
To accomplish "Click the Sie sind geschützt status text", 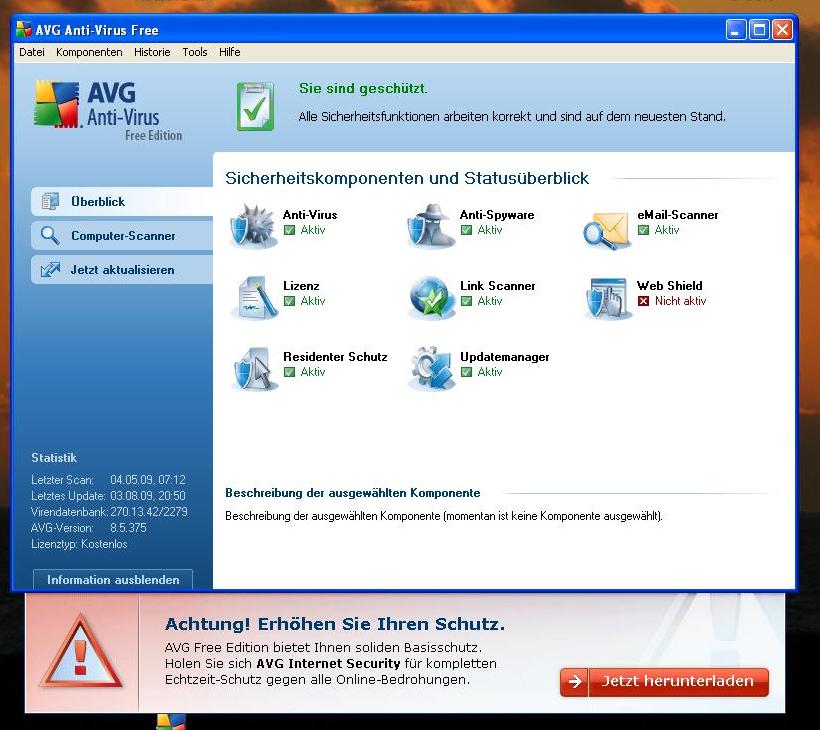I will click(x=363, y=88).
